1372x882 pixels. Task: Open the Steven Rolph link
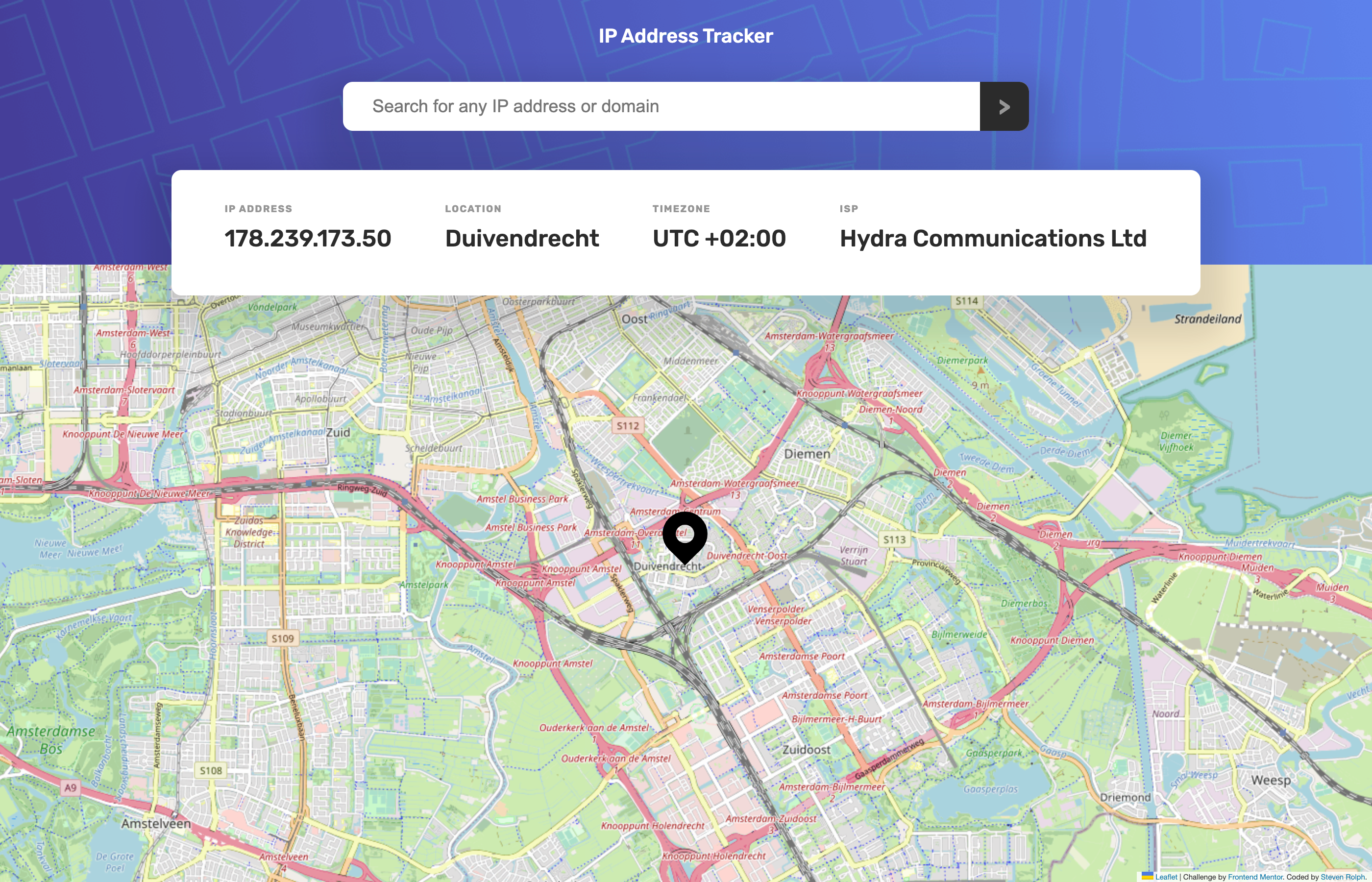tap(1342, 877)
